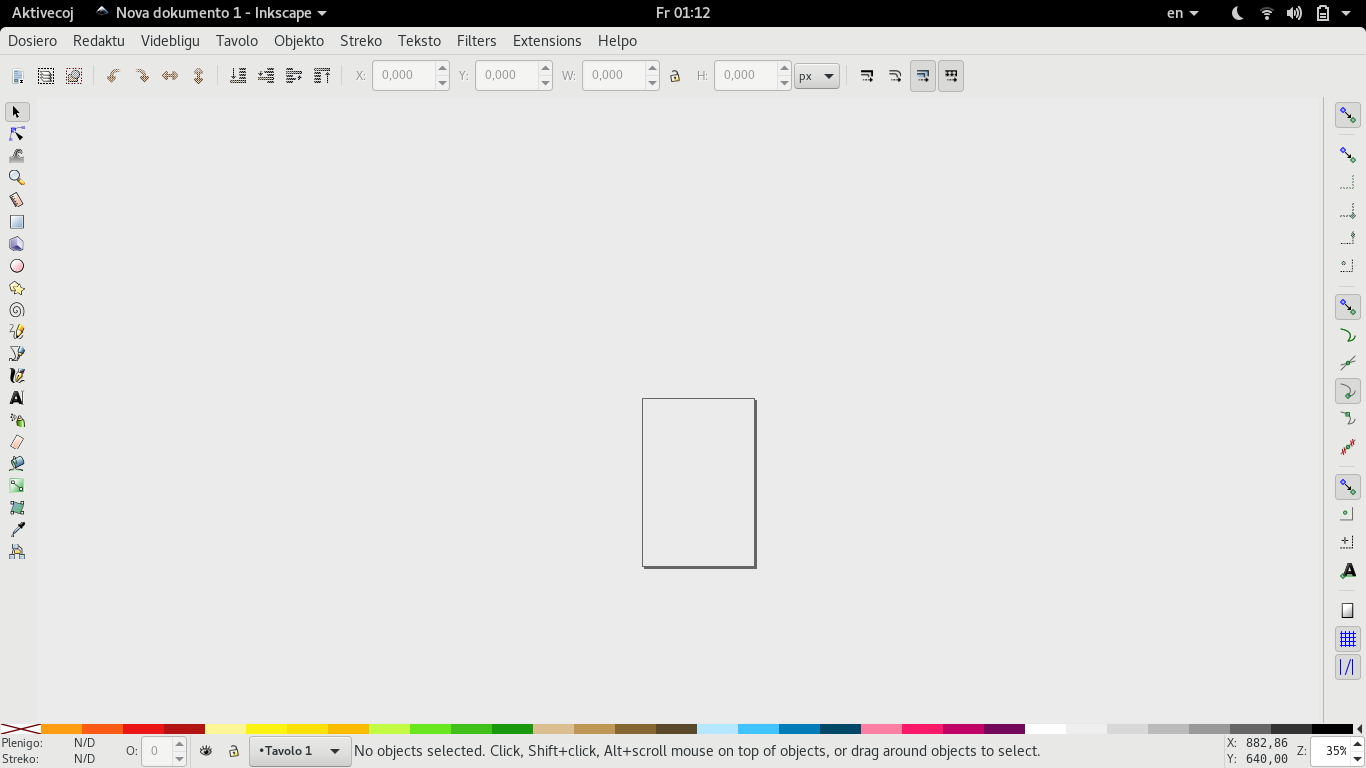
Task: Select the Gradient tool
Action: pos(17,486)
